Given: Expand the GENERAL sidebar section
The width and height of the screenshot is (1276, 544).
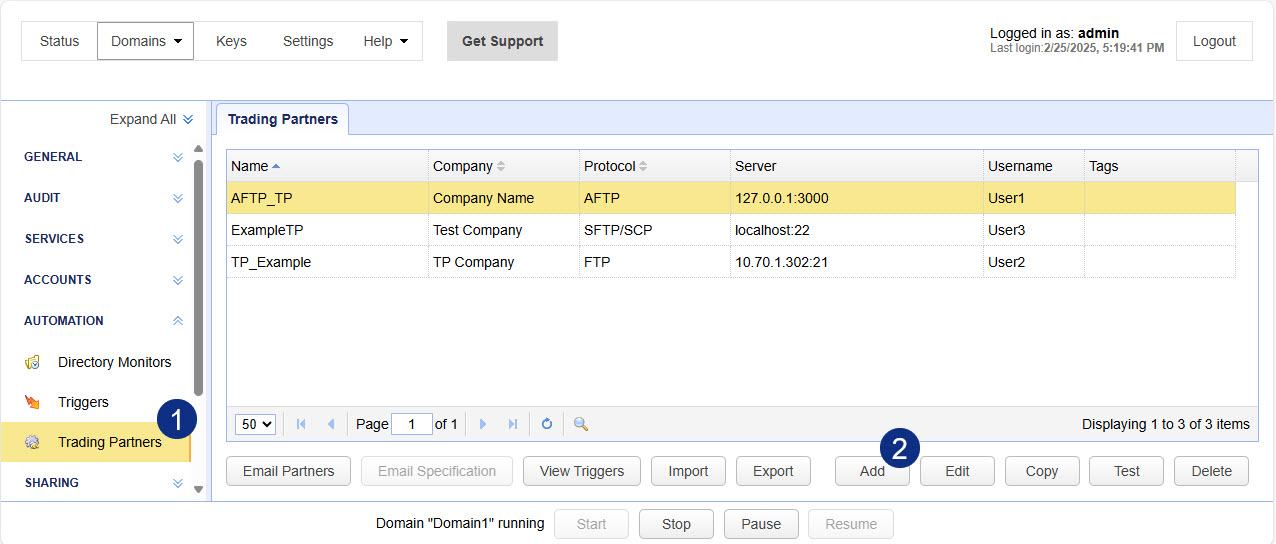Looking at the screenshot, I should [178, 157].
